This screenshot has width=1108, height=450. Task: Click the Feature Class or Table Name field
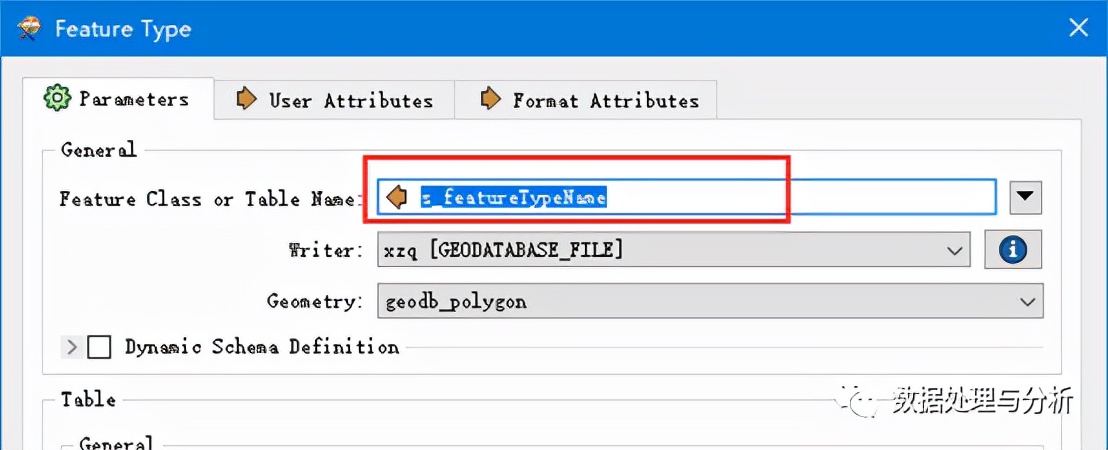687,197
